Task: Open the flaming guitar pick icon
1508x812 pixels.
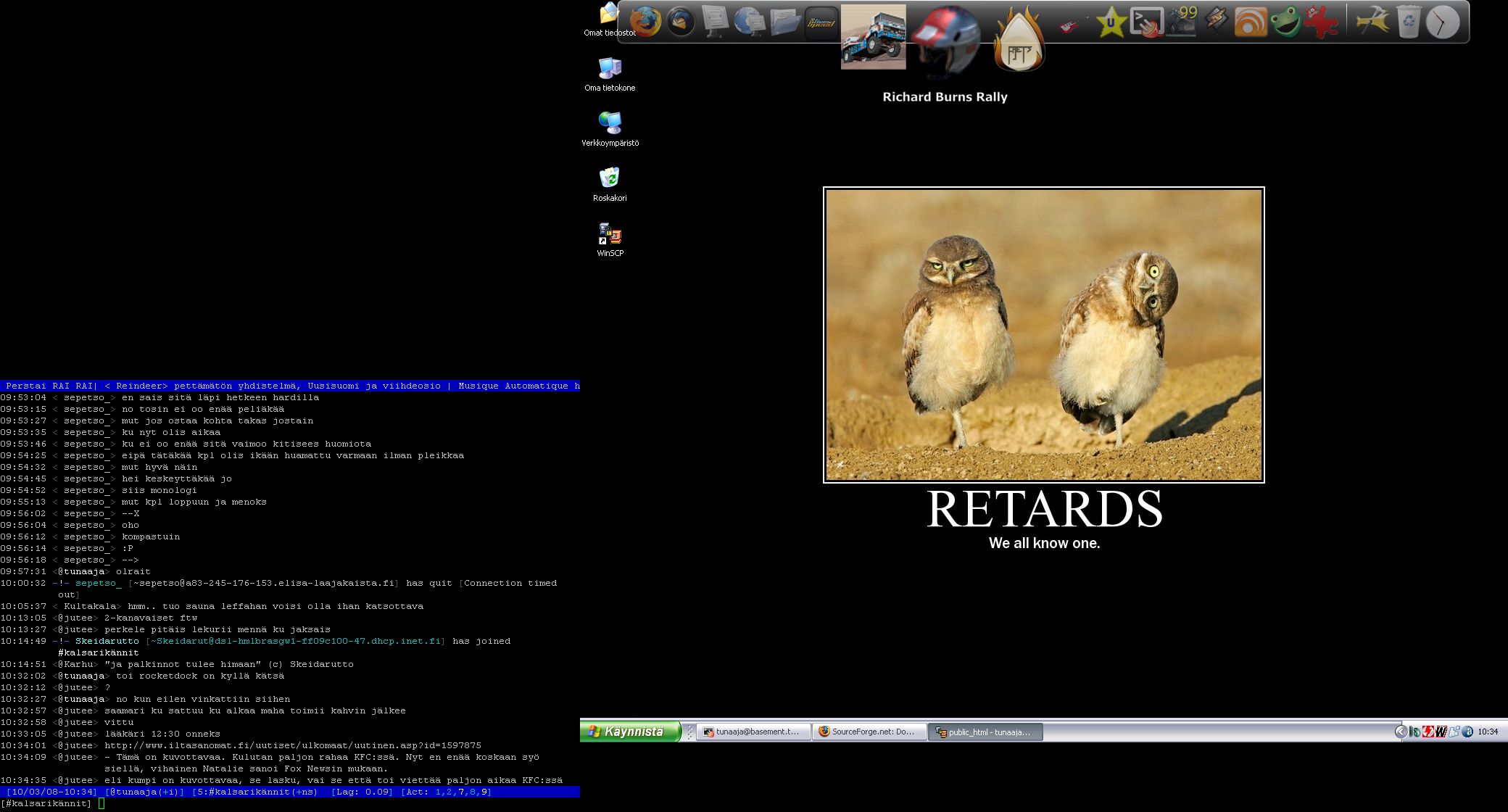Action: pyautogui.click(x=1018, y=41)
